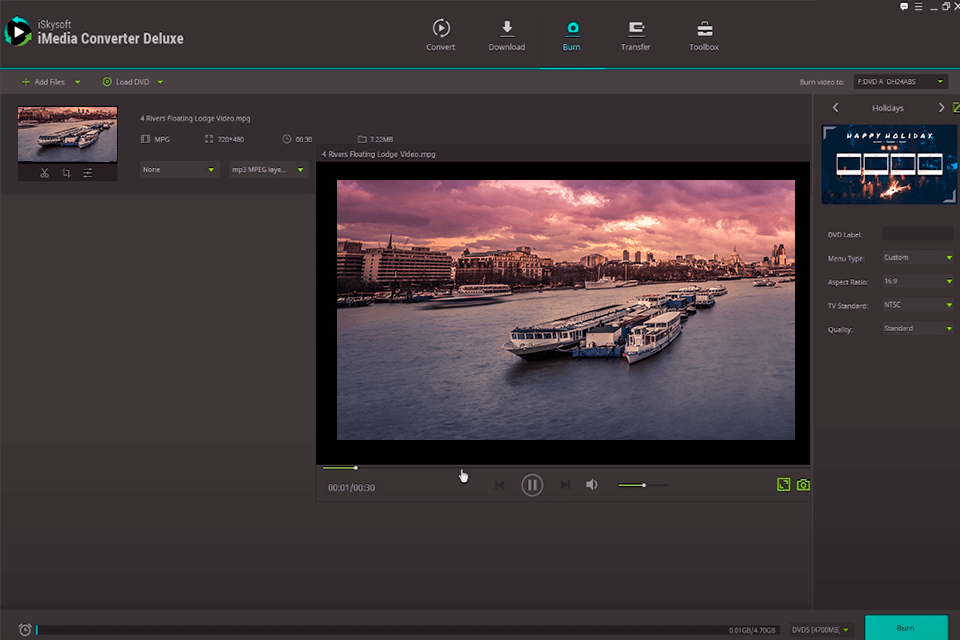Click the scissors trim icon under thumbnail
The height and width of the screenshot is (640, 960).
tap(45, 173)
